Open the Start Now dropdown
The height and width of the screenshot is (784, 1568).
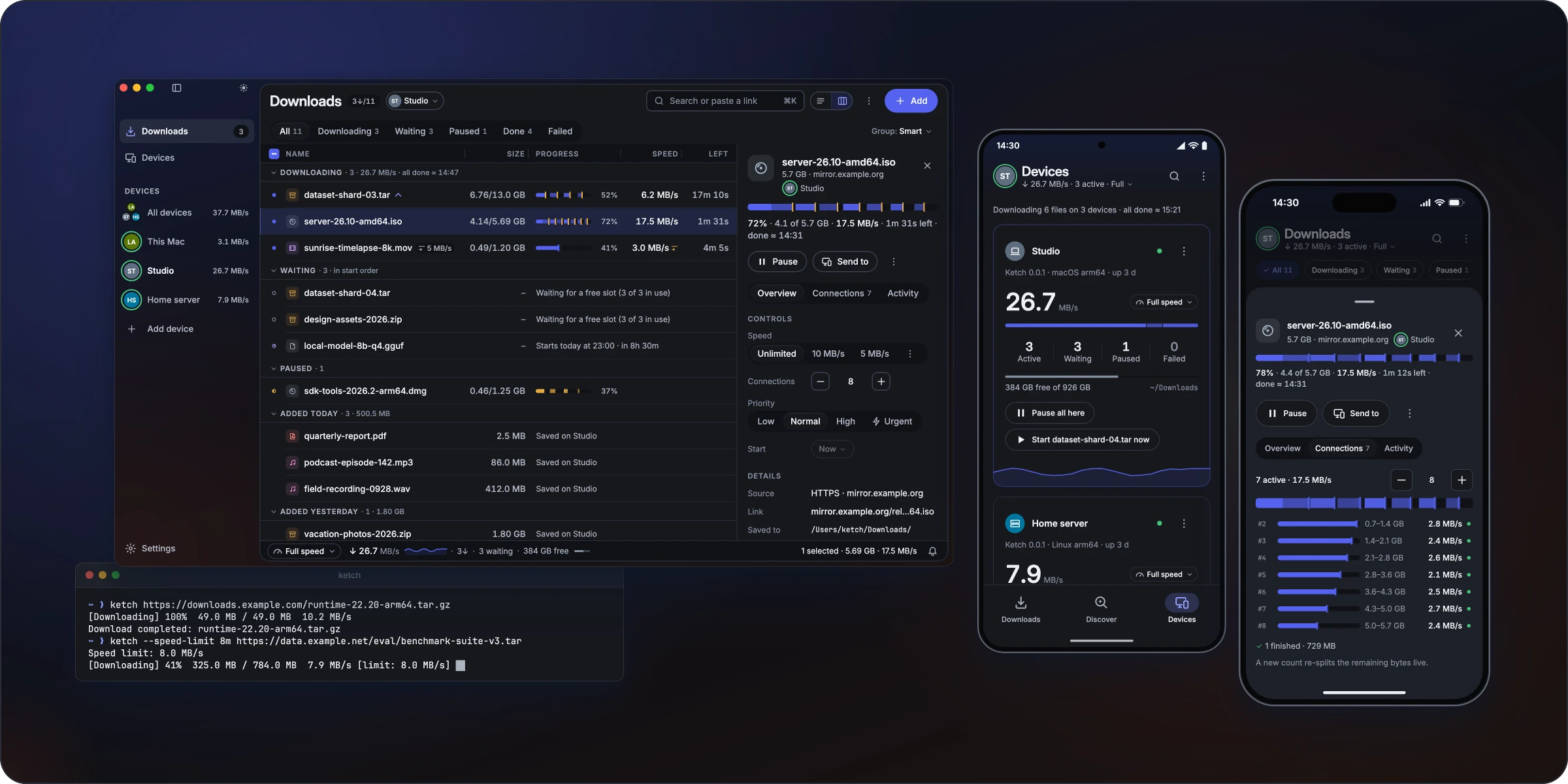(x=832, y=449)
